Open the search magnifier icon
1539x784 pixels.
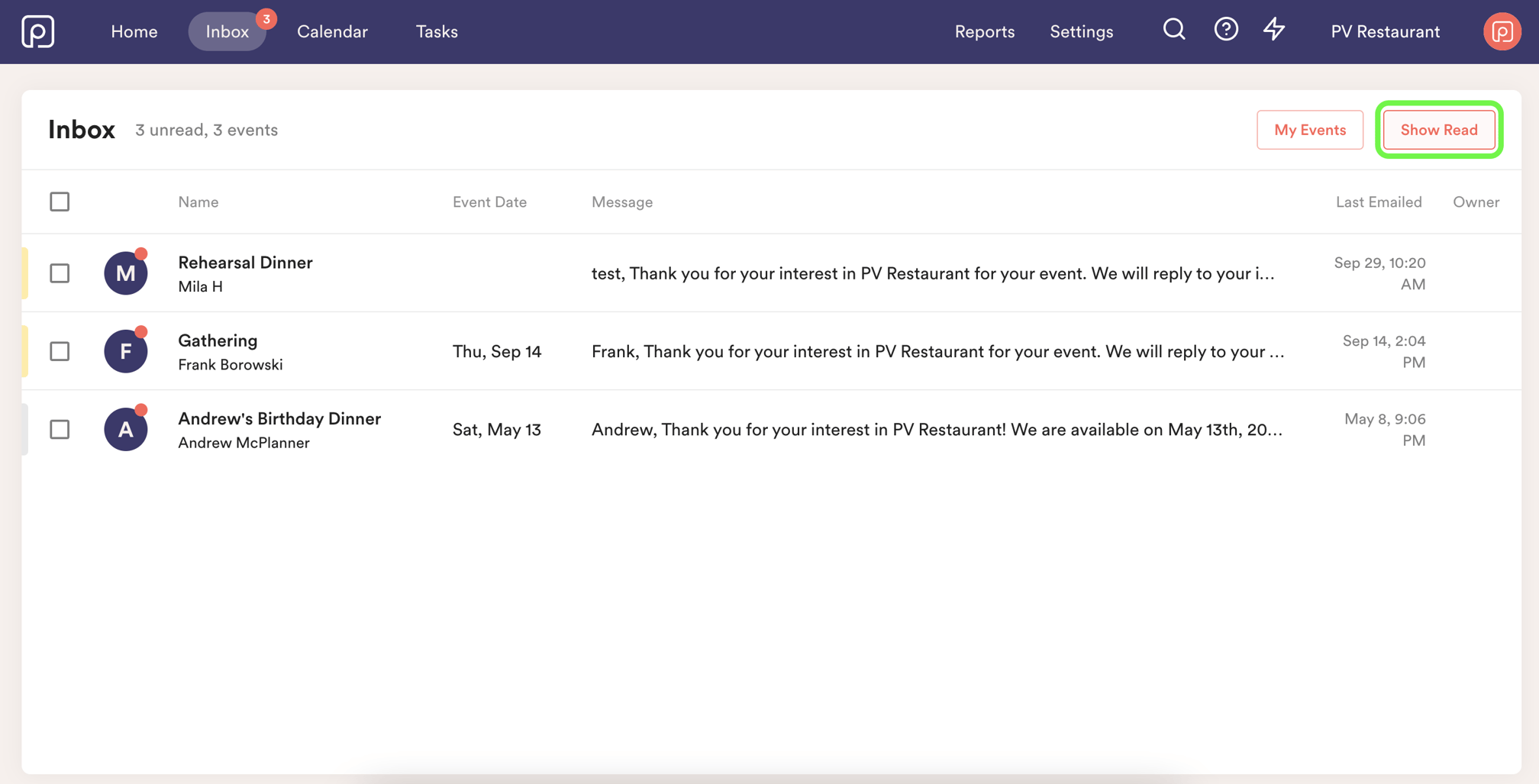(x=1173, y=30)
